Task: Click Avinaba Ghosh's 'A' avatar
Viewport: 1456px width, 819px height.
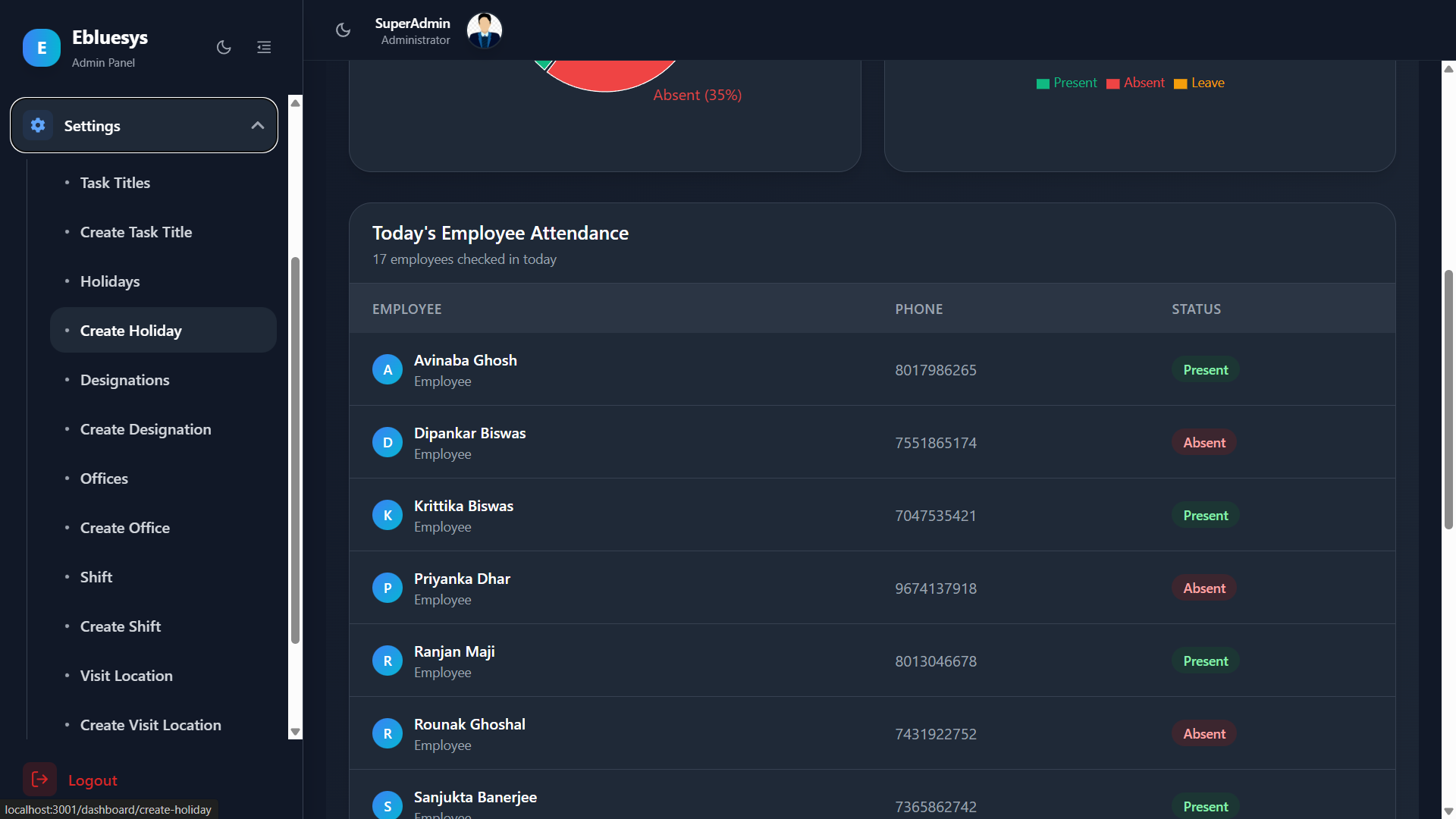Action: click(388, 369)
